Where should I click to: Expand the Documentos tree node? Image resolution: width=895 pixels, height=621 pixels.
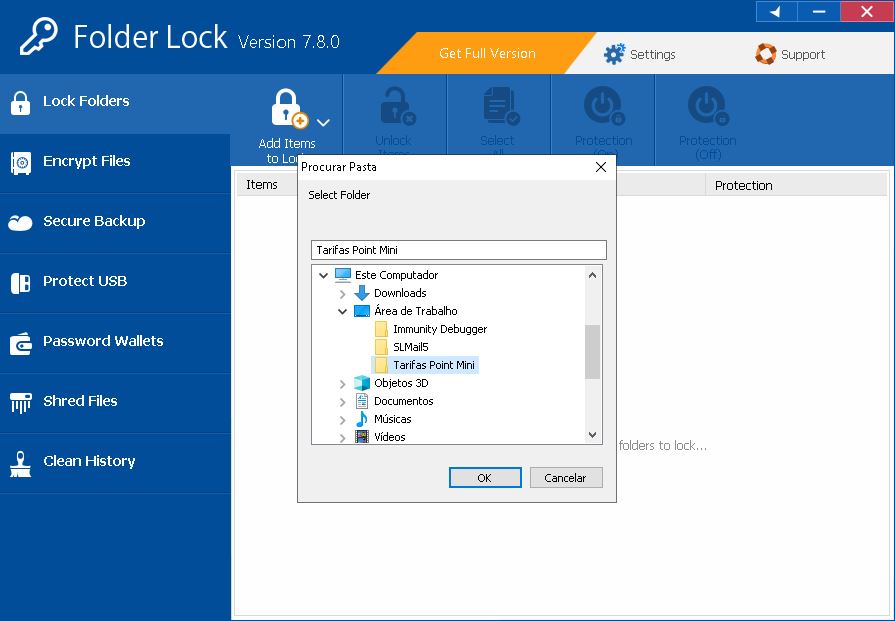coord(343,402)
